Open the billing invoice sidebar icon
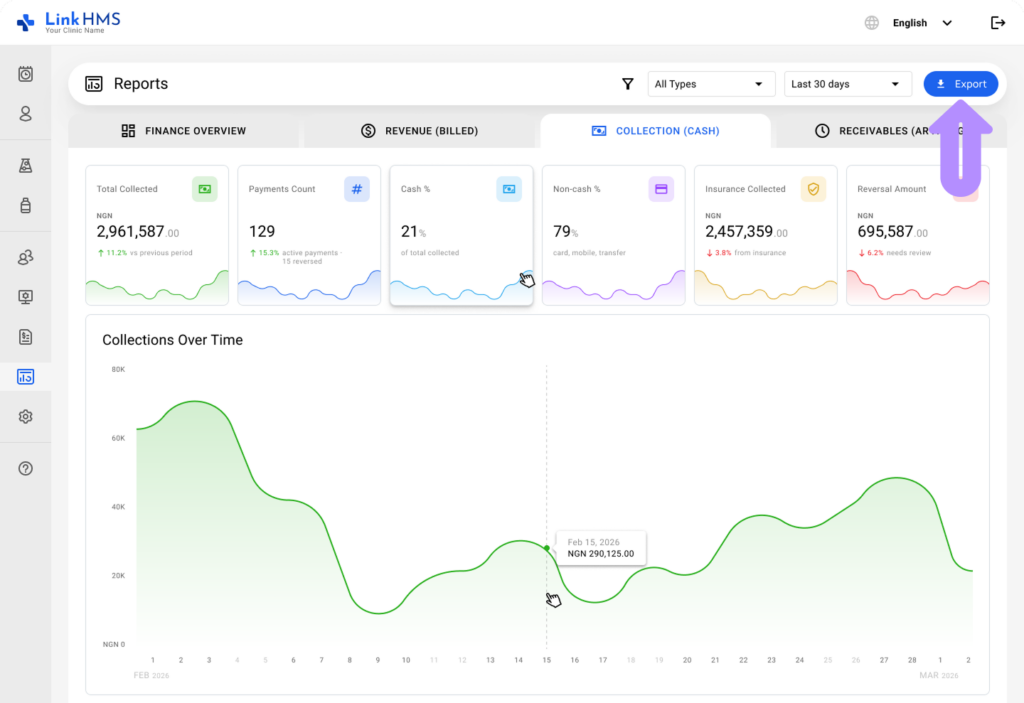Viewport: 1024px width, 703px height. coord(25,337)
